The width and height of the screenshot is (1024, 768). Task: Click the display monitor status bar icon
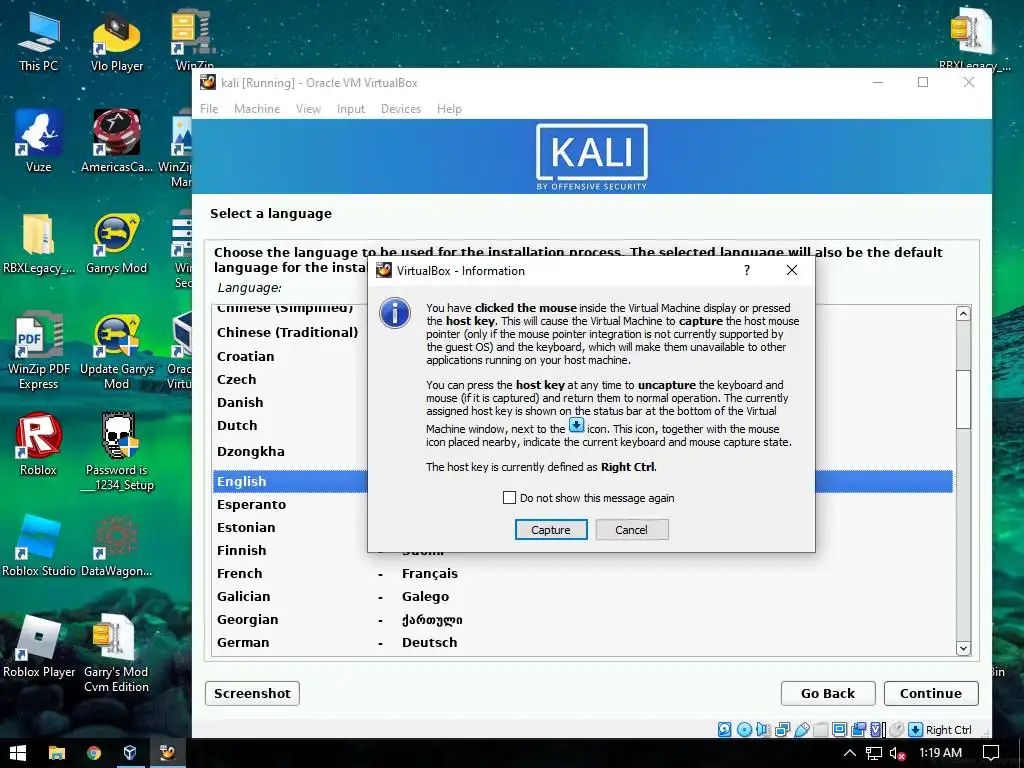[x=840, y=729]
